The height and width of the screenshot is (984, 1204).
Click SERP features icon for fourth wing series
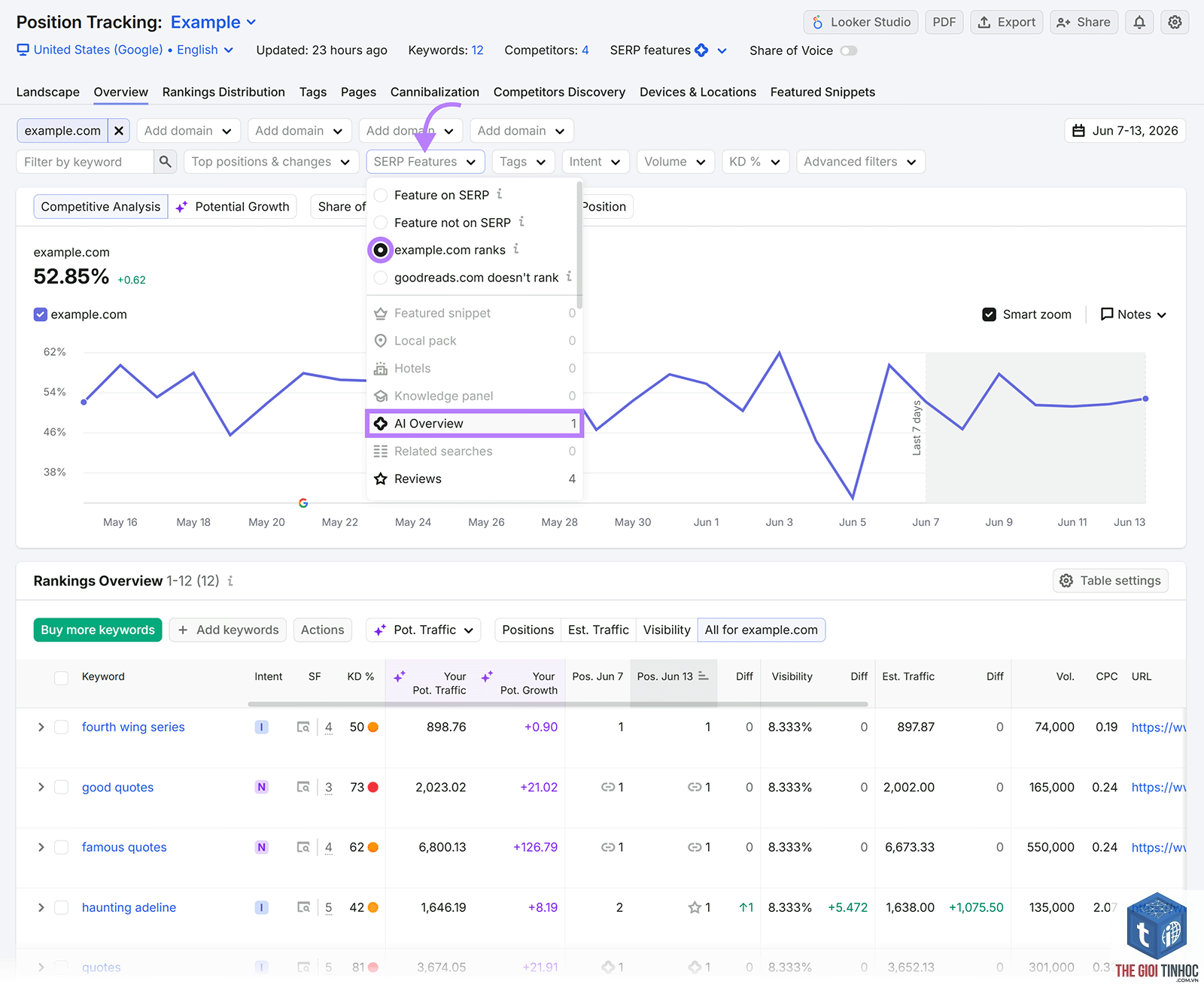[x=303, y=727]
